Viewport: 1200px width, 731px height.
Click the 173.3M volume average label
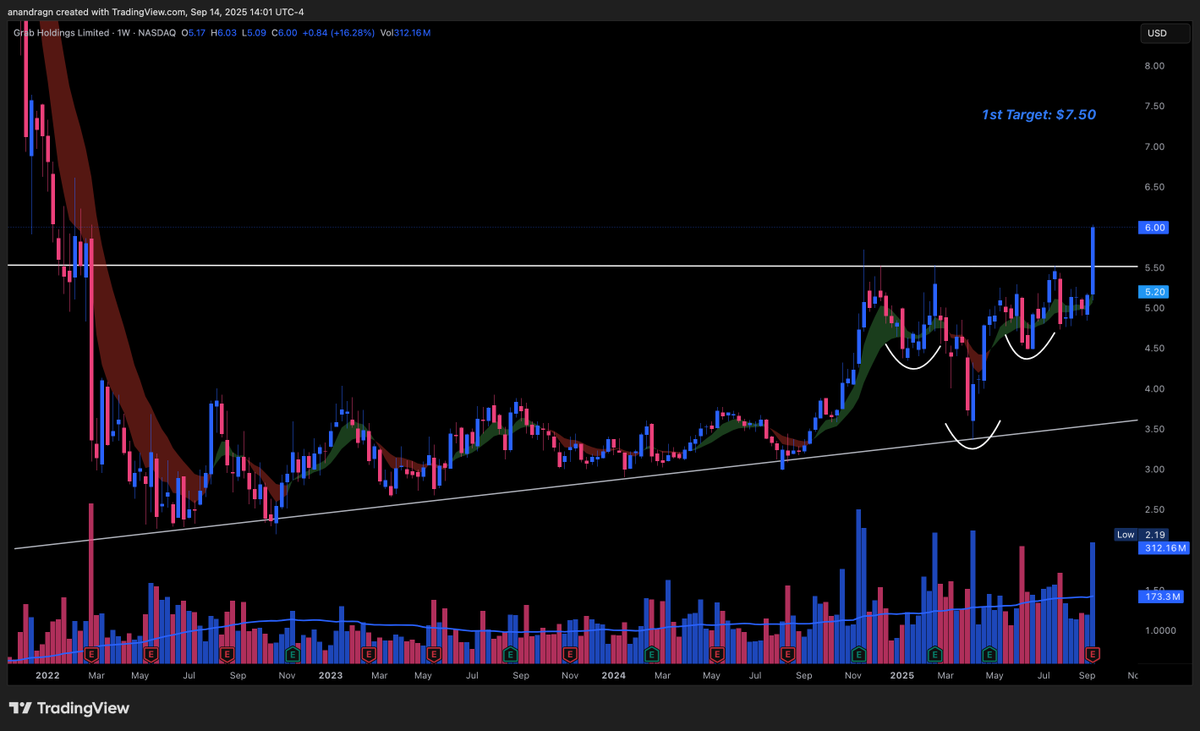(x=1160, y=597)
